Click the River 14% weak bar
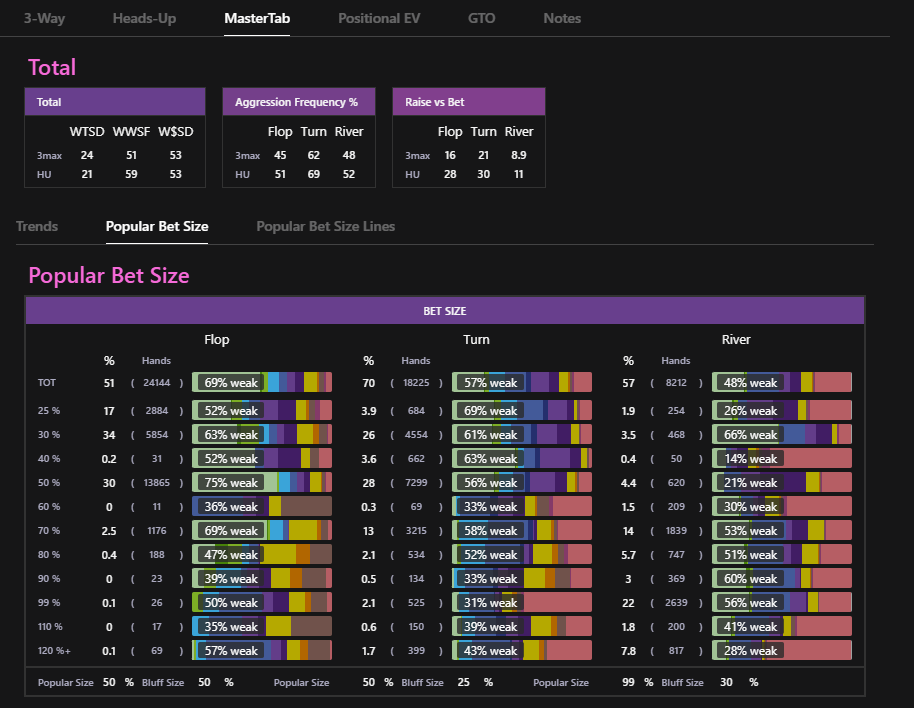Viewport: 914px width, 708px height. tap(781, 458)
